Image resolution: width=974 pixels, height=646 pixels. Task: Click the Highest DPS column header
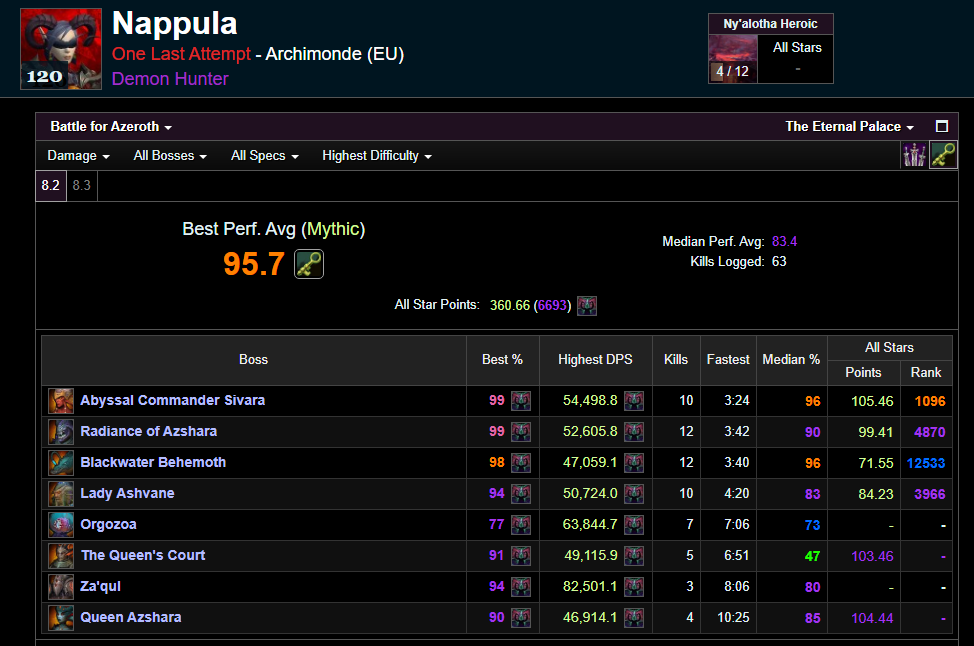[595, 360]
